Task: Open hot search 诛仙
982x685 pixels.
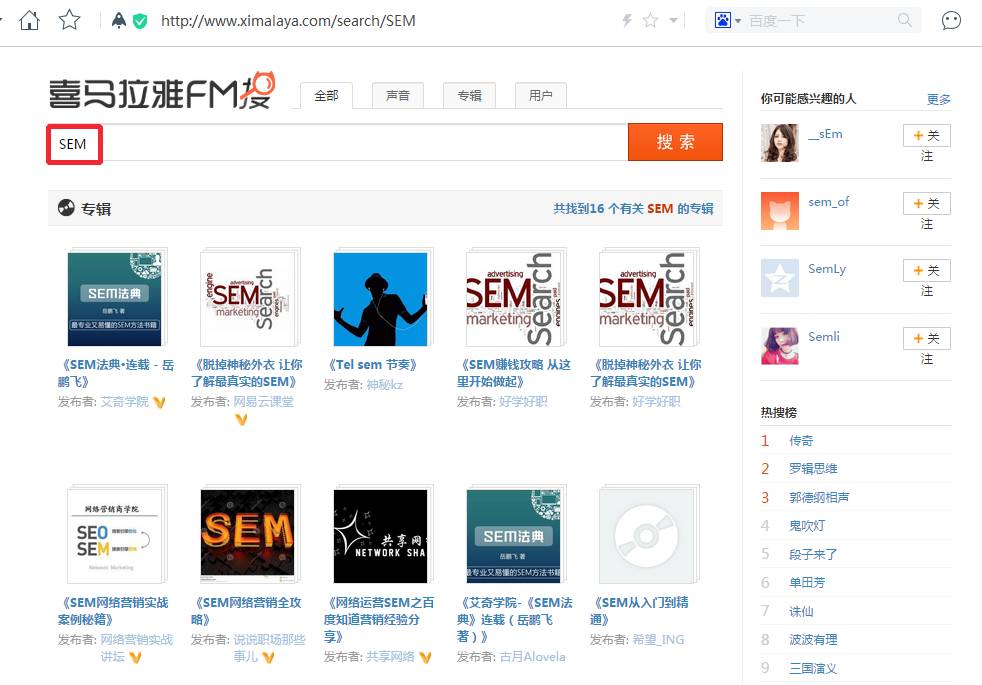Action: click(x=801, y=612)
